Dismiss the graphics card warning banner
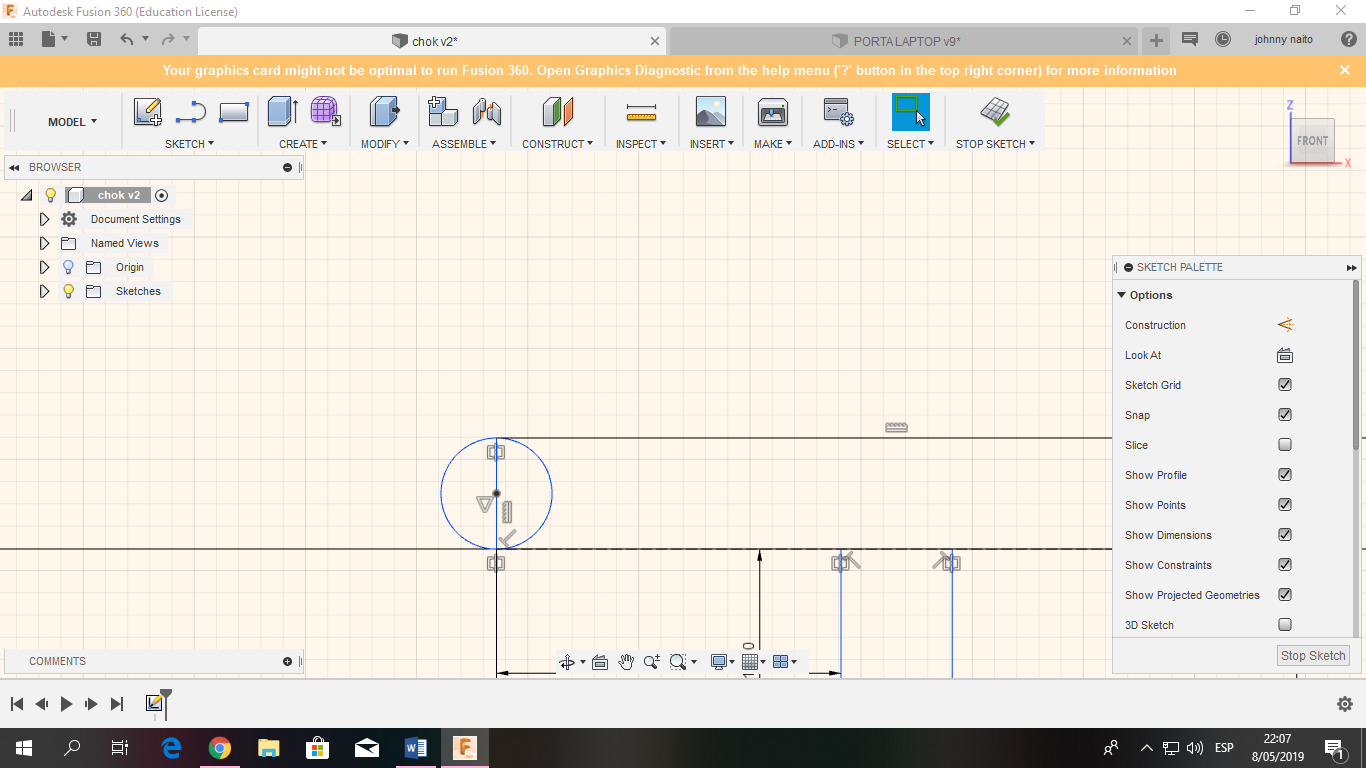 [1345, 70]
